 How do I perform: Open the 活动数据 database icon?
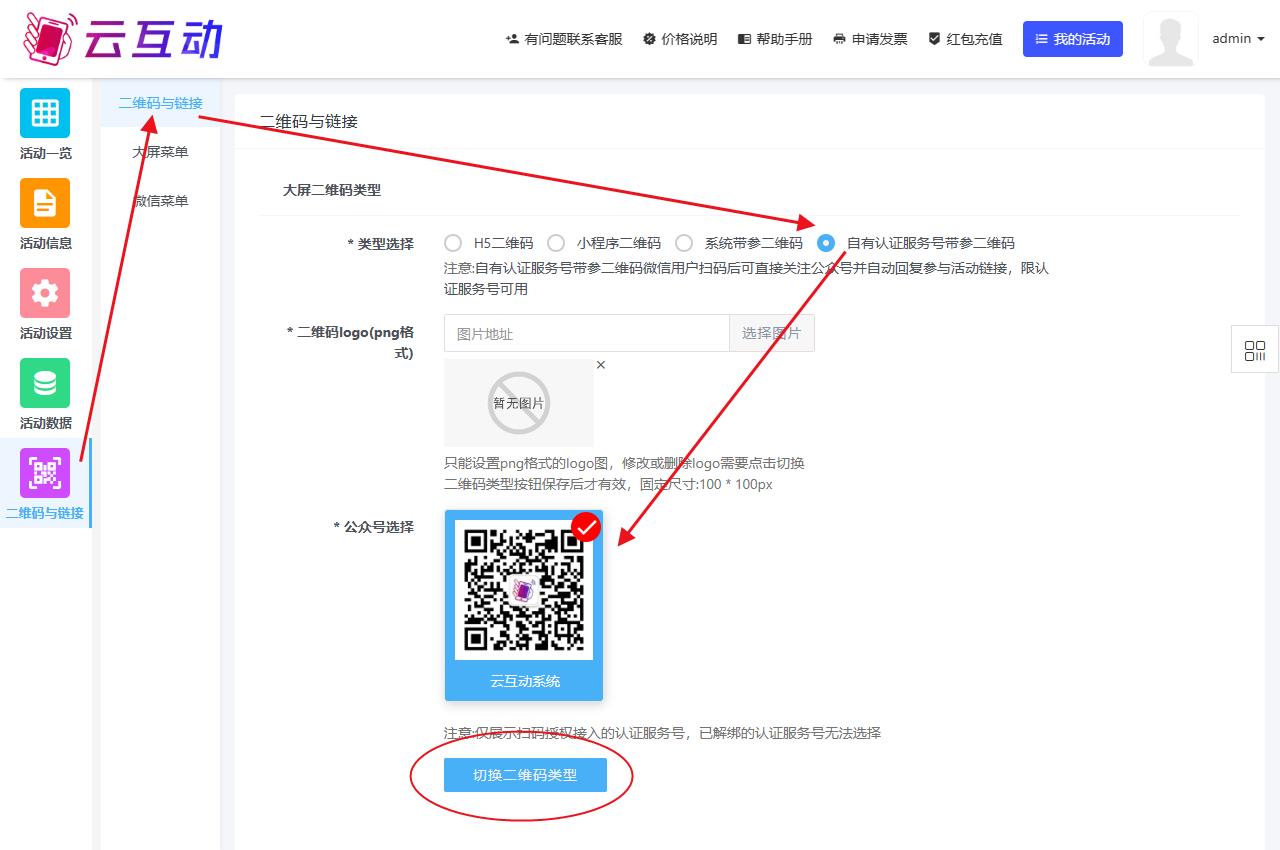[x=45, y=383]
